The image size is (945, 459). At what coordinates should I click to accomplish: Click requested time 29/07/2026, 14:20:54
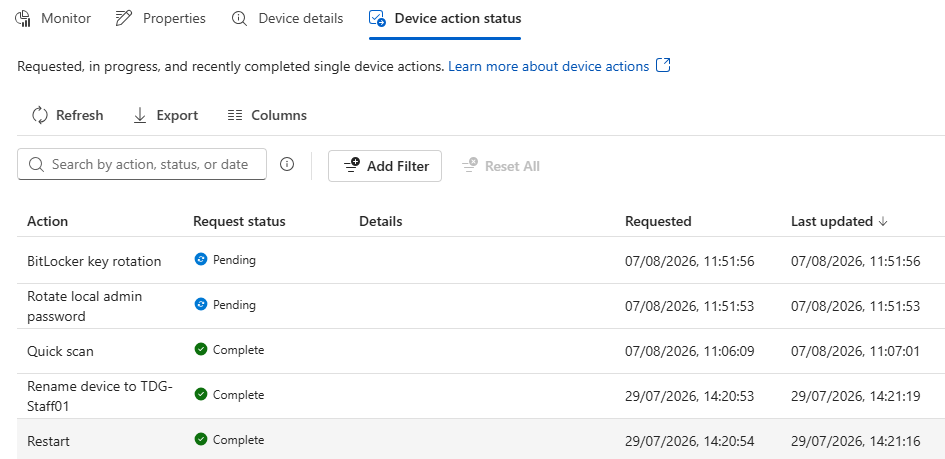689,441
